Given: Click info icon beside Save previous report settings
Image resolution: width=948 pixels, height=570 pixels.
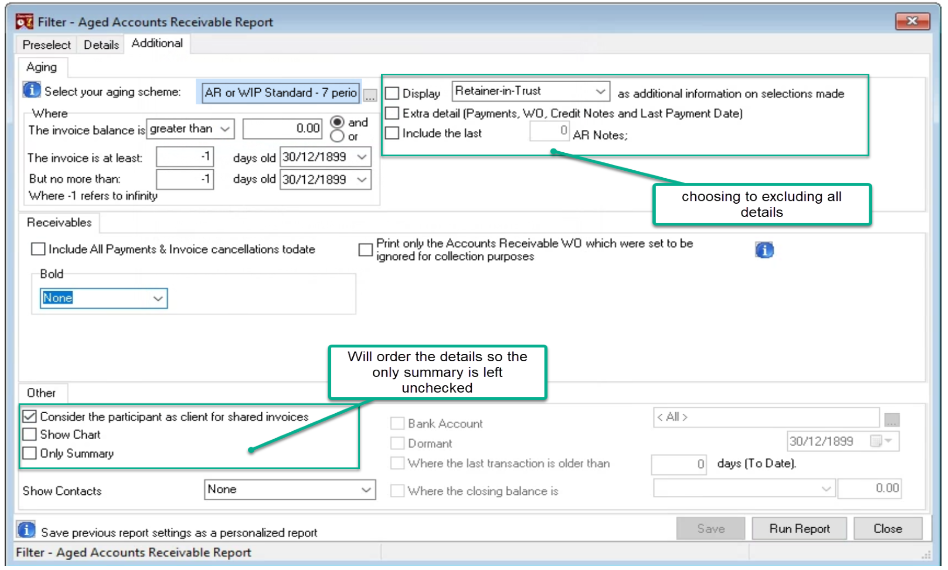Looking at the screenshot, I should pyautogui.click(x=26, y=530).
